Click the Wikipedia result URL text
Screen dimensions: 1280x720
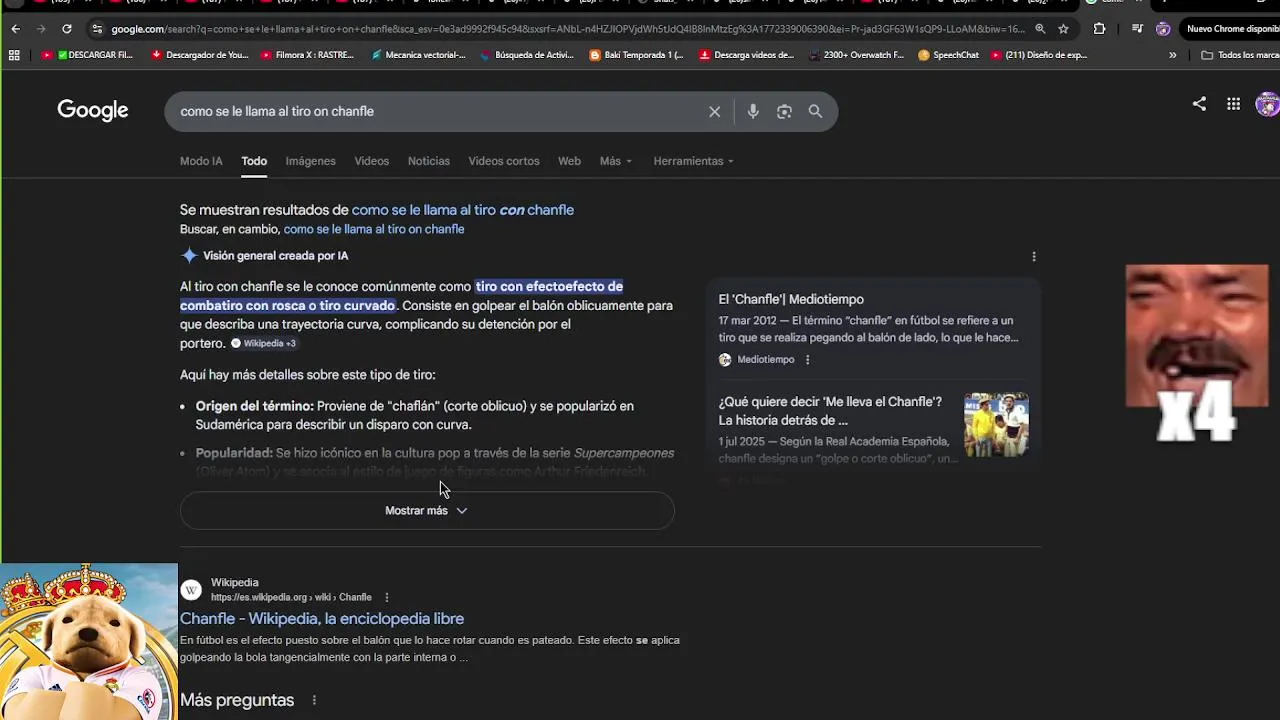click(x=291, y=598)
